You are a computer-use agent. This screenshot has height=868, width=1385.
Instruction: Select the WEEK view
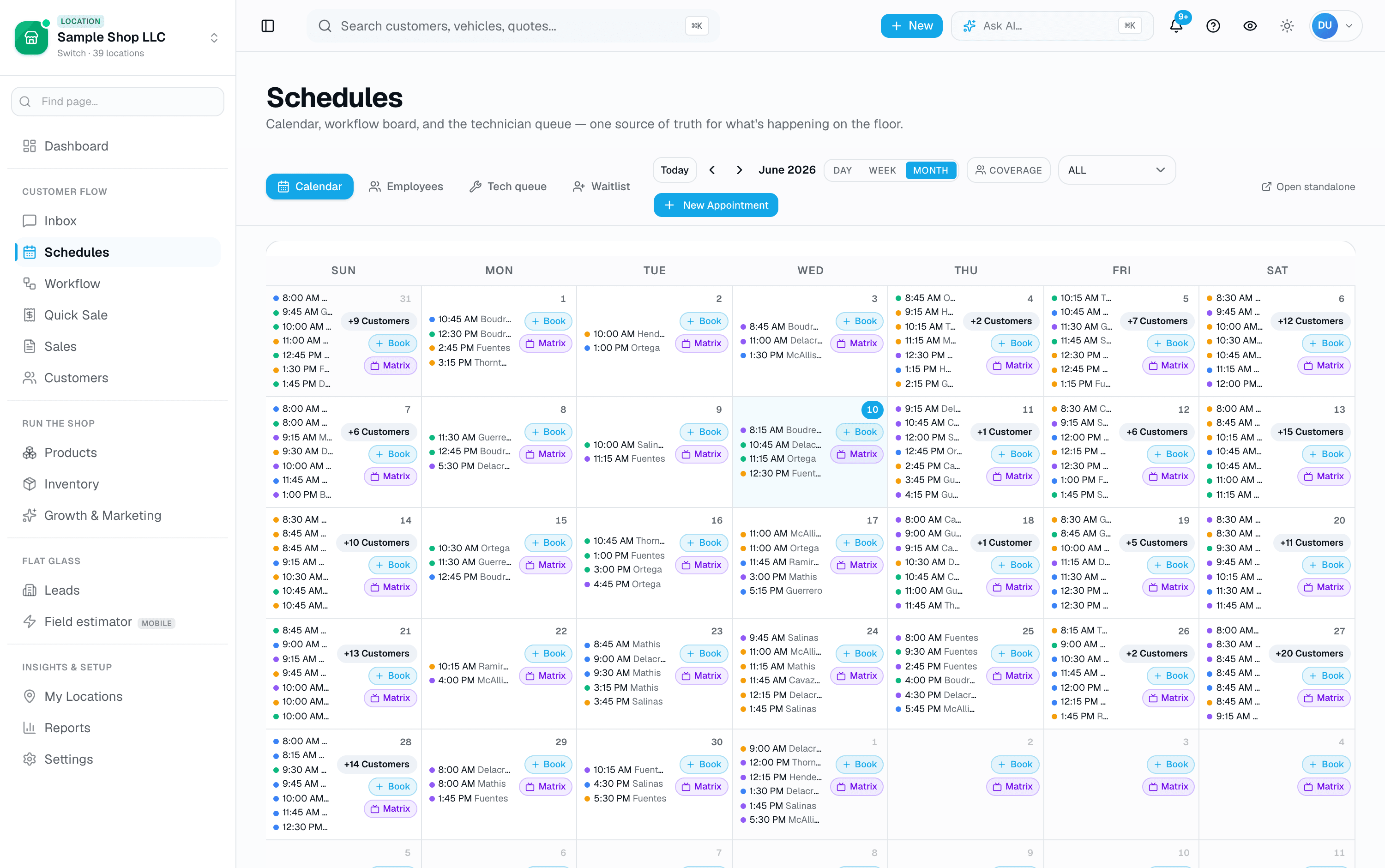[x=882, y=170]
